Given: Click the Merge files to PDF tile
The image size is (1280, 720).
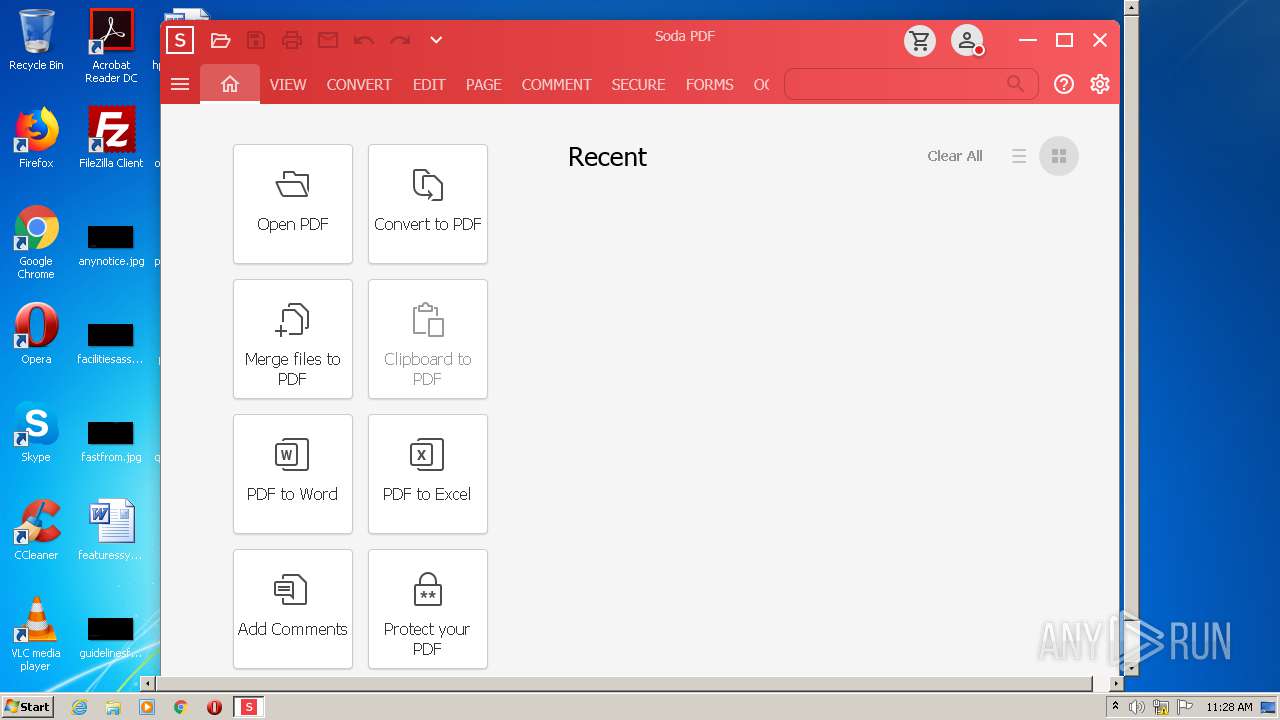Looking at the screenshot, I should click(x=293, y=339).
